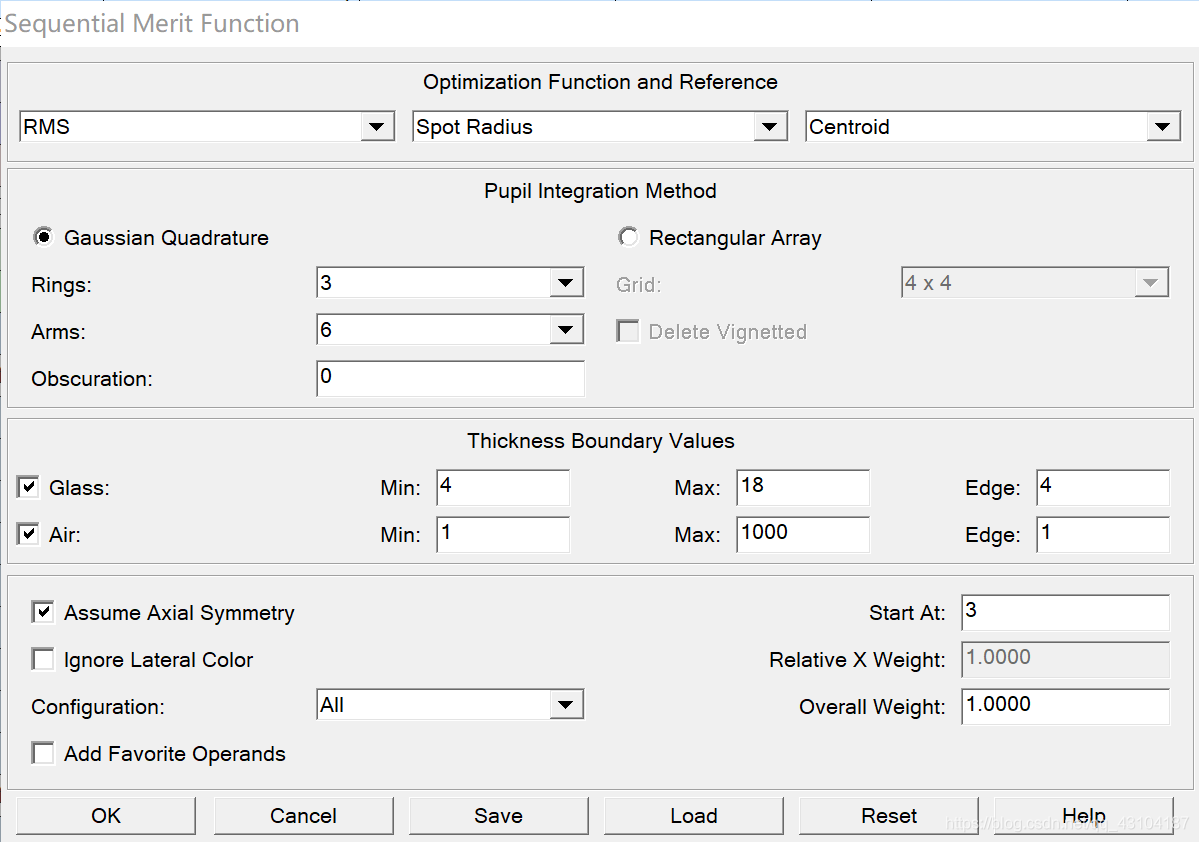
Task: Open the Centroid reference dropdown
Action: pyautogui.click(x=993, y=126)
